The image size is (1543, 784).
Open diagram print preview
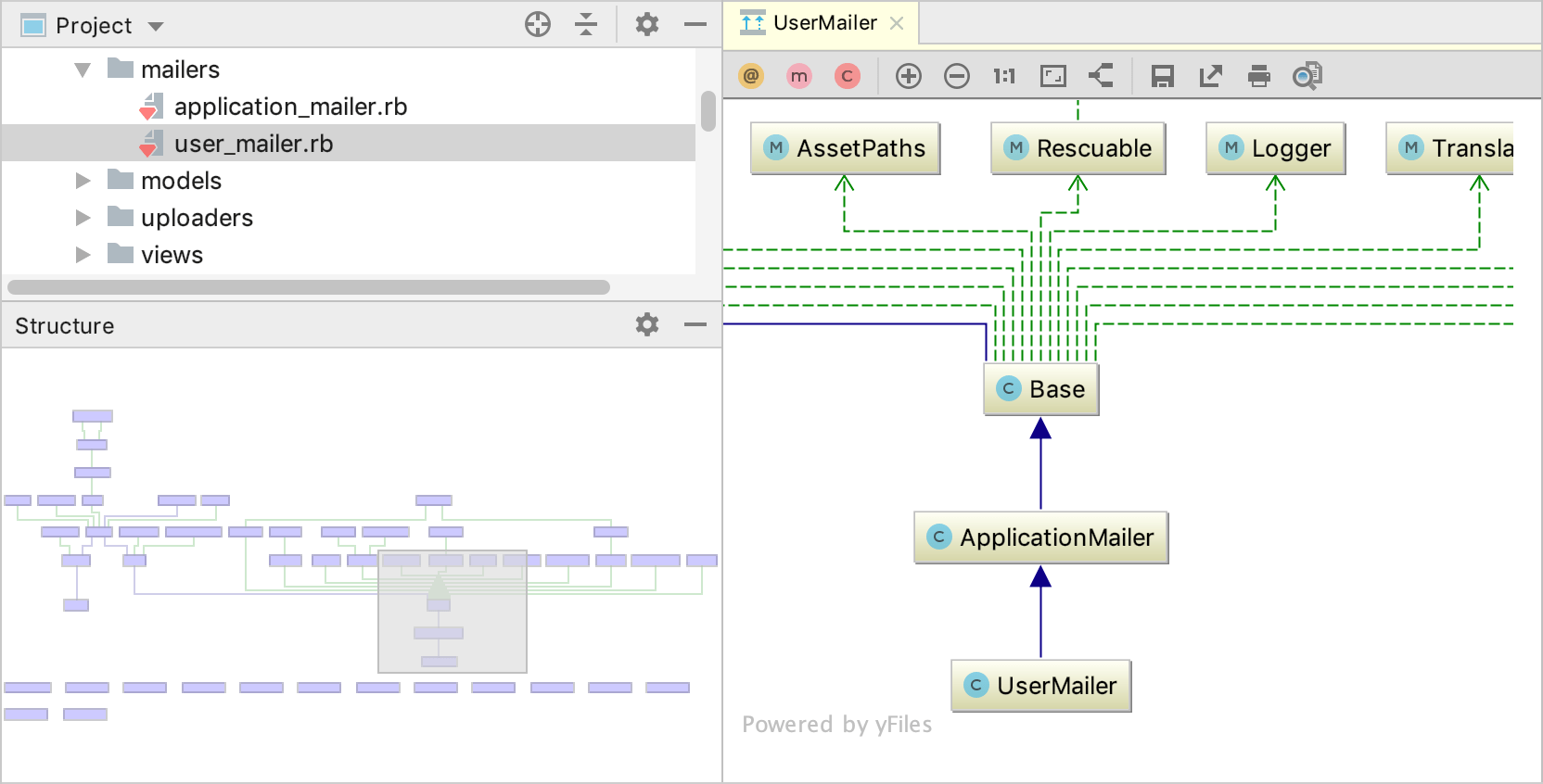click(1307, 76)
